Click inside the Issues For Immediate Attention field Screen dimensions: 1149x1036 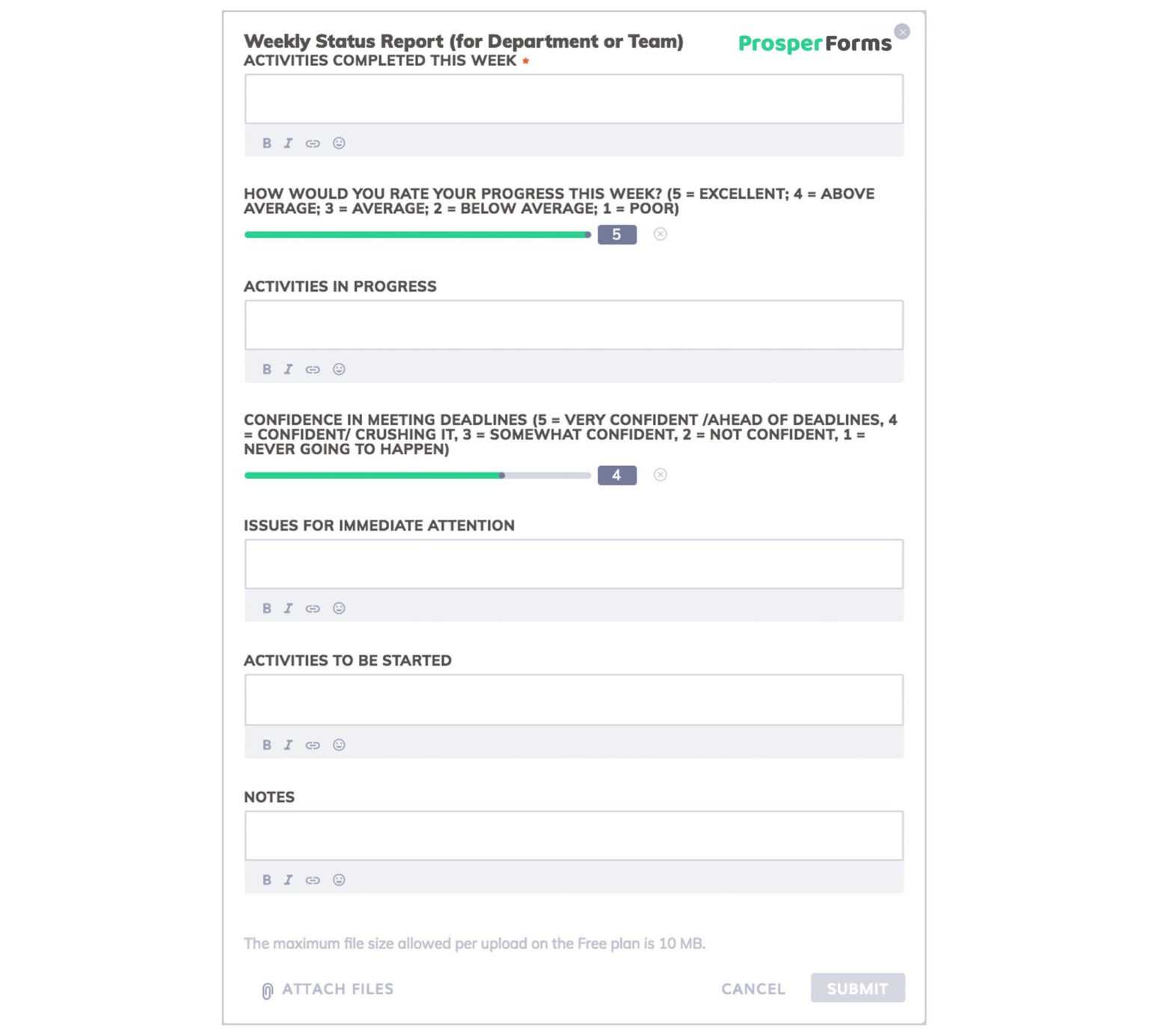point(572,563)
